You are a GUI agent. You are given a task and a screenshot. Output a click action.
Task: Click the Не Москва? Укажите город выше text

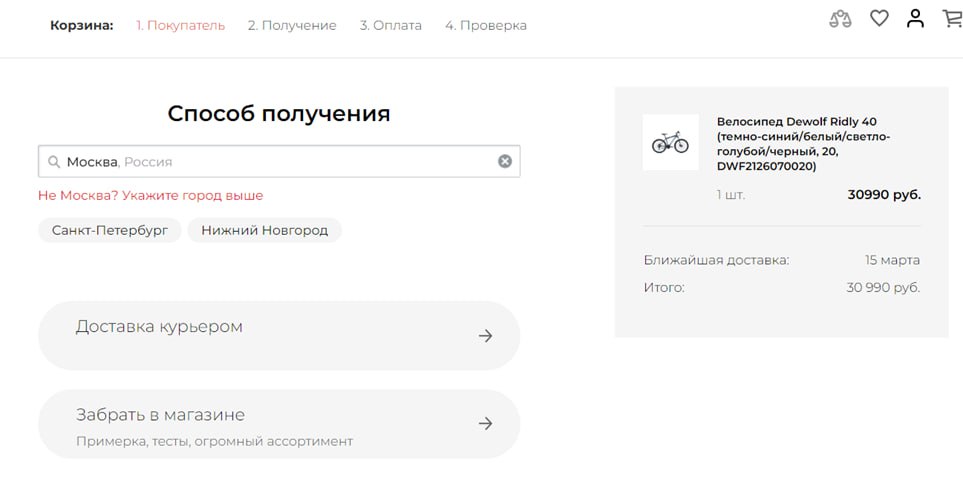[150, 195]
